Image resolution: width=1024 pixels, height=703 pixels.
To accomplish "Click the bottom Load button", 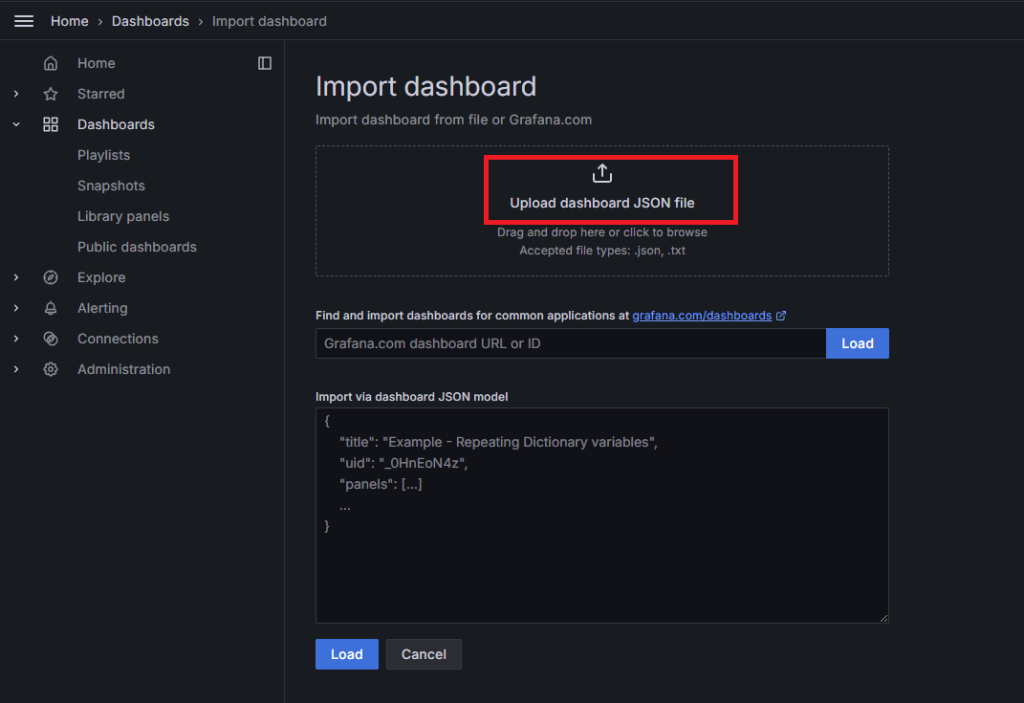I will [x=347, y=654].
